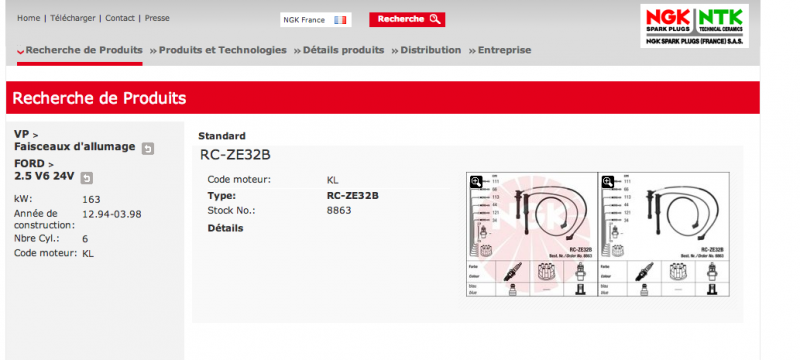
Task: Reset the Faisceaux d'allumage selection icon
Action: coord(147,148)
